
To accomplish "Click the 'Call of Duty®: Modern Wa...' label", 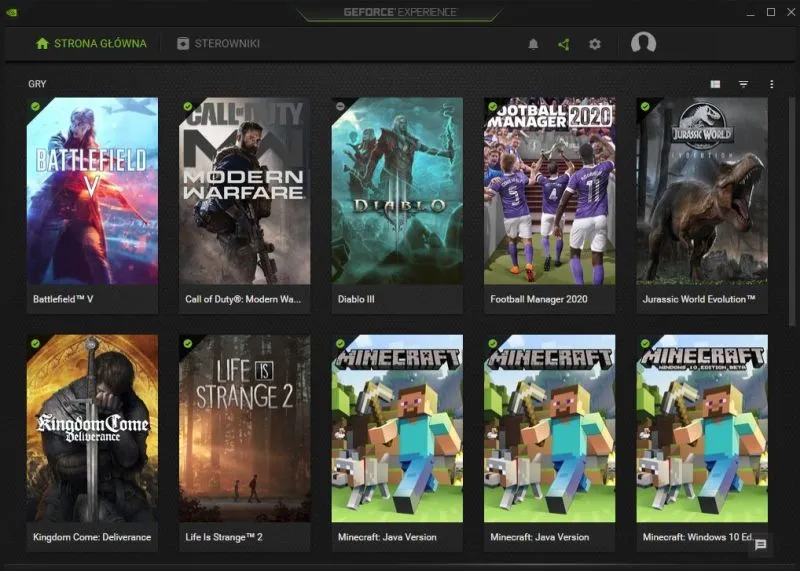I will pos(243,299).
